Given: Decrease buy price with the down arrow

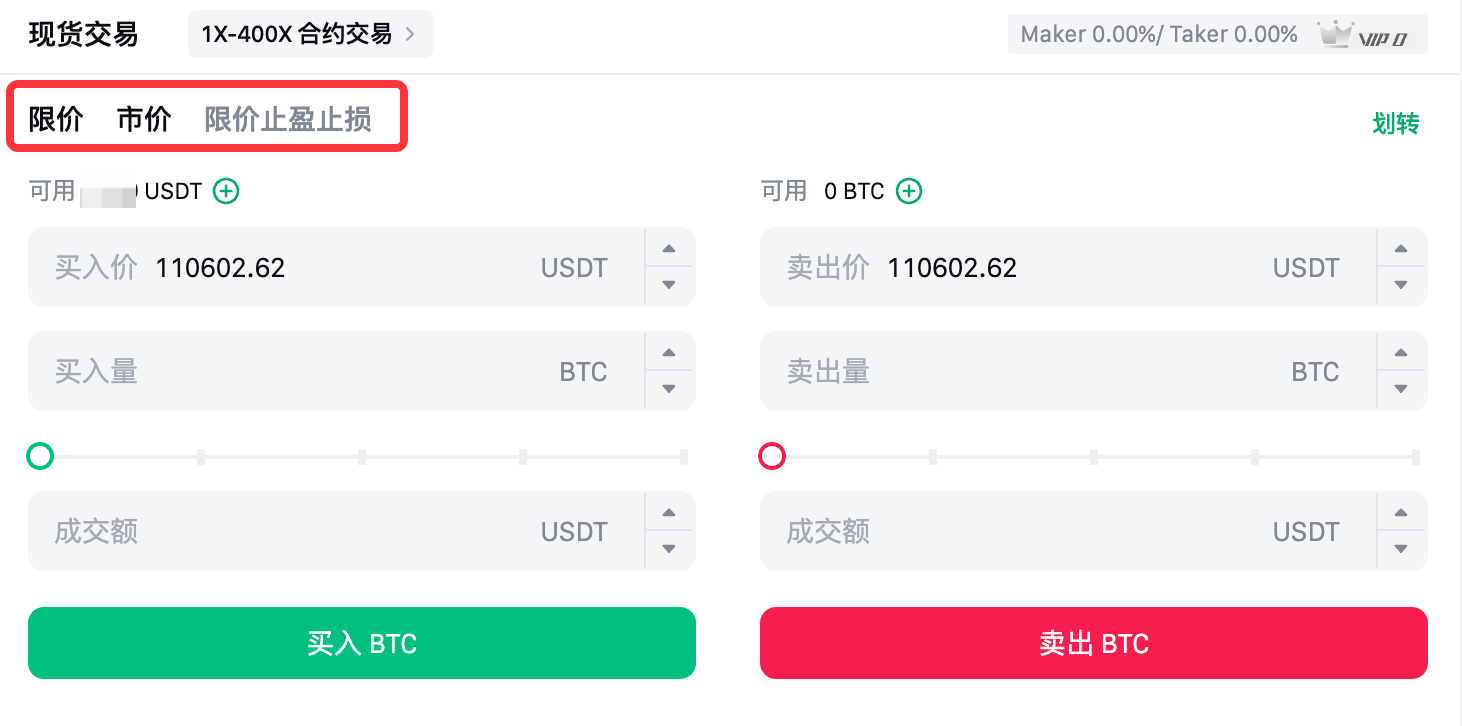Looking at the screenshot, I should click(x=669, y=285).
